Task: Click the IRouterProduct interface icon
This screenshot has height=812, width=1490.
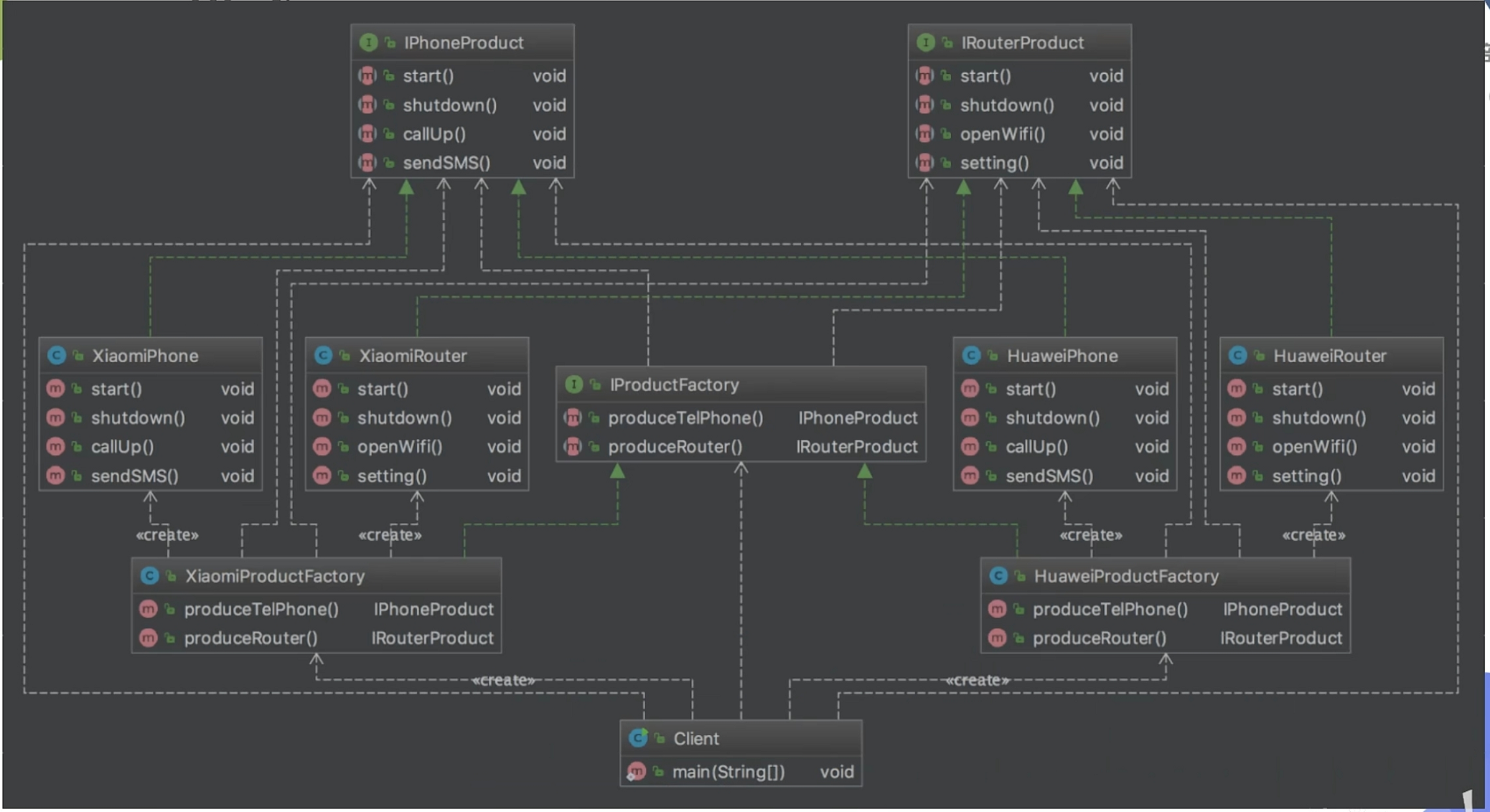Action: pyautogui.click(x=925, y=43)
